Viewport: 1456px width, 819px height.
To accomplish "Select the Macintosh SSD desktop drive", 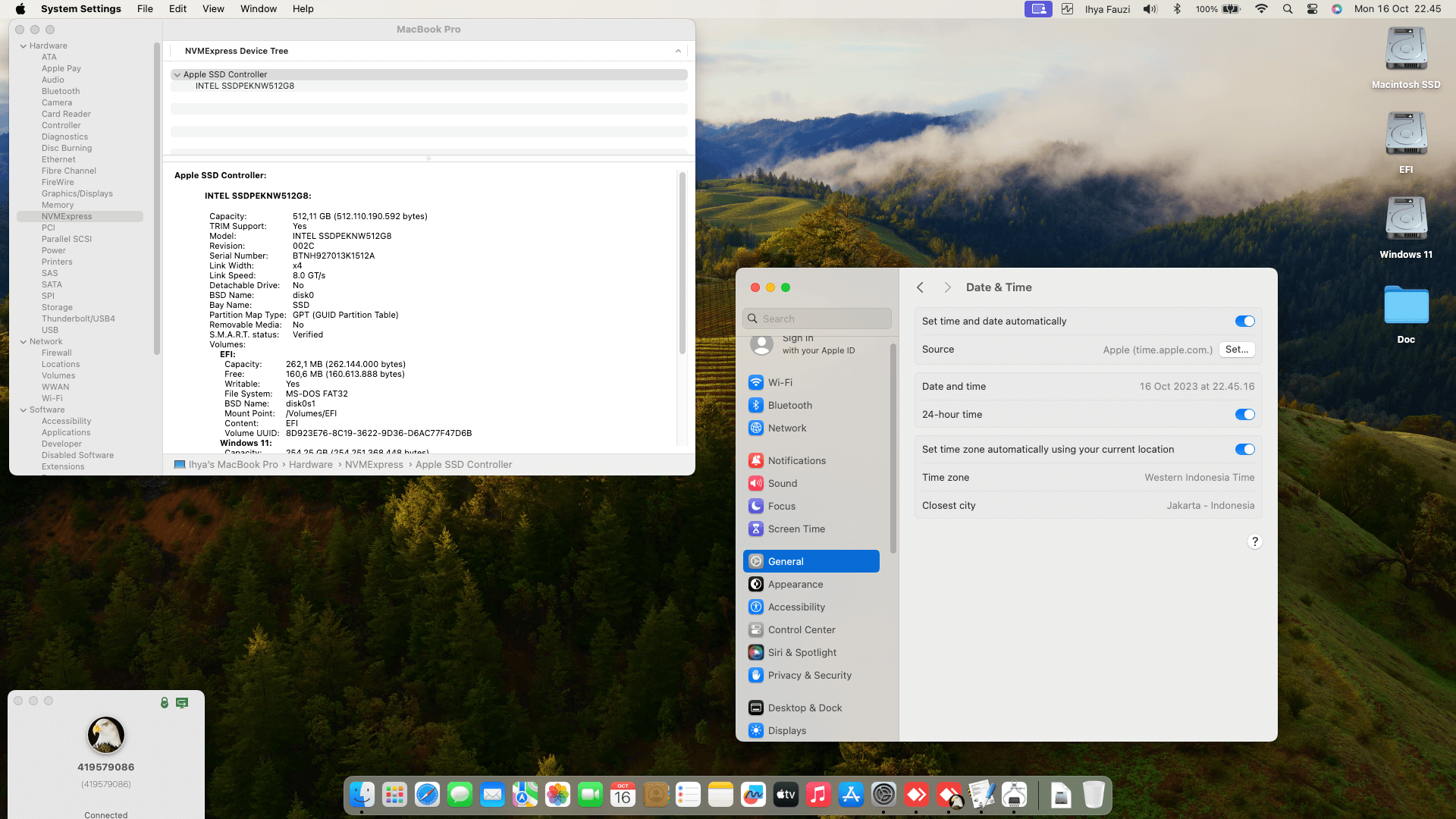I will coord(1406,58).
